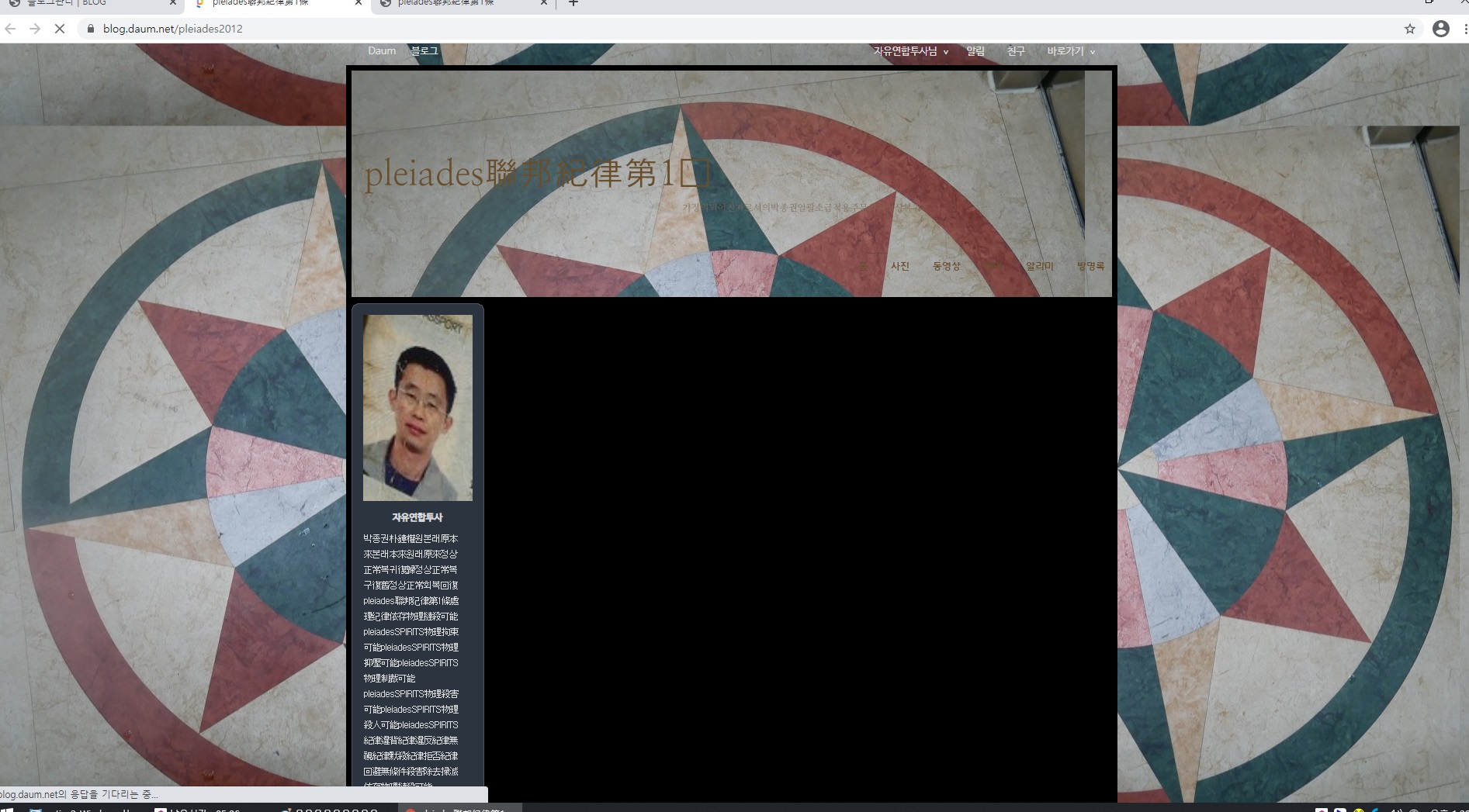Close the third pleiades tab
This screenshot has height=812, width=1469.
coord(543,3)
